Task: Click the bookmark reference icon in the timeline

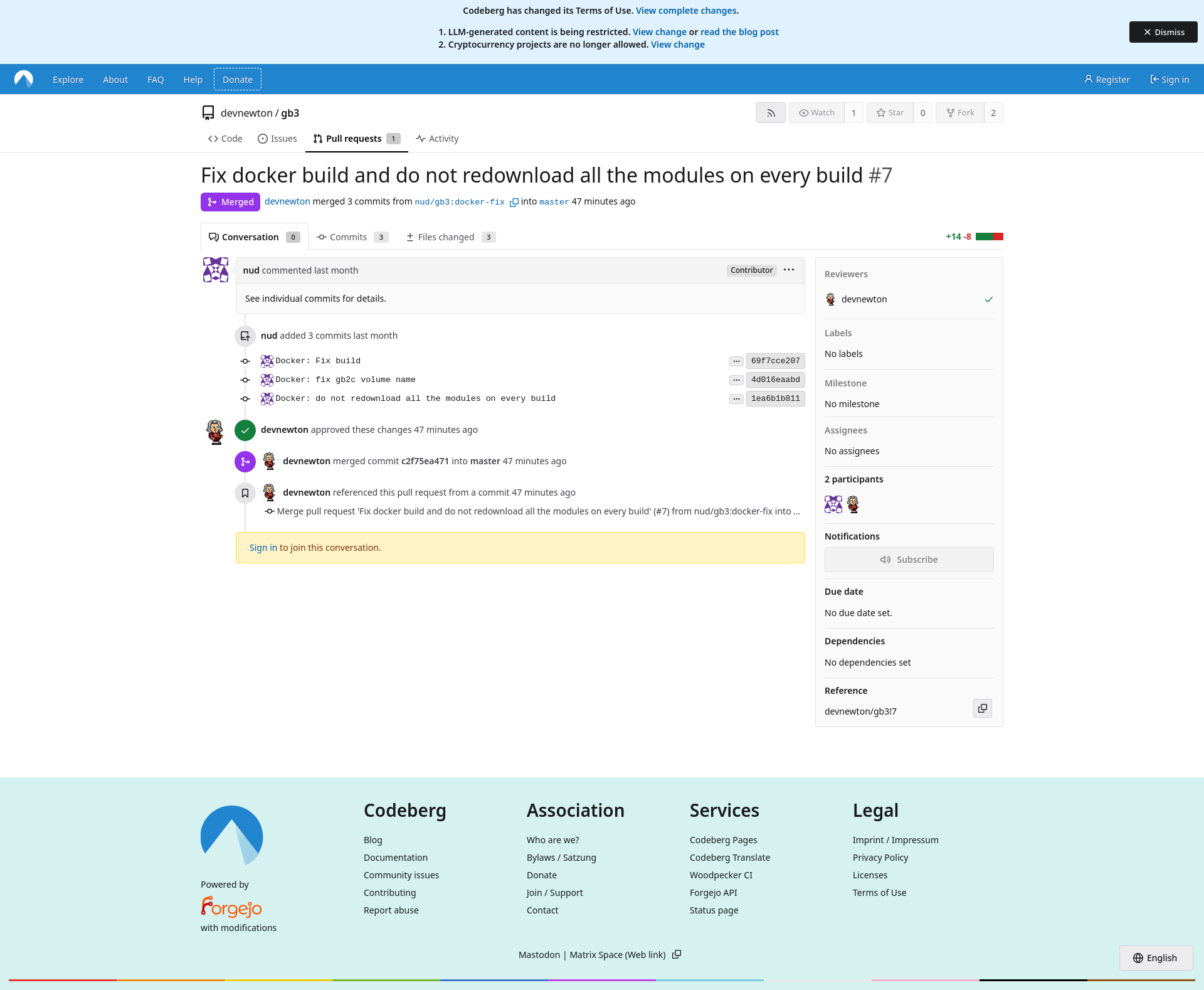Action: pyautogui.click(x=245, y=493)
